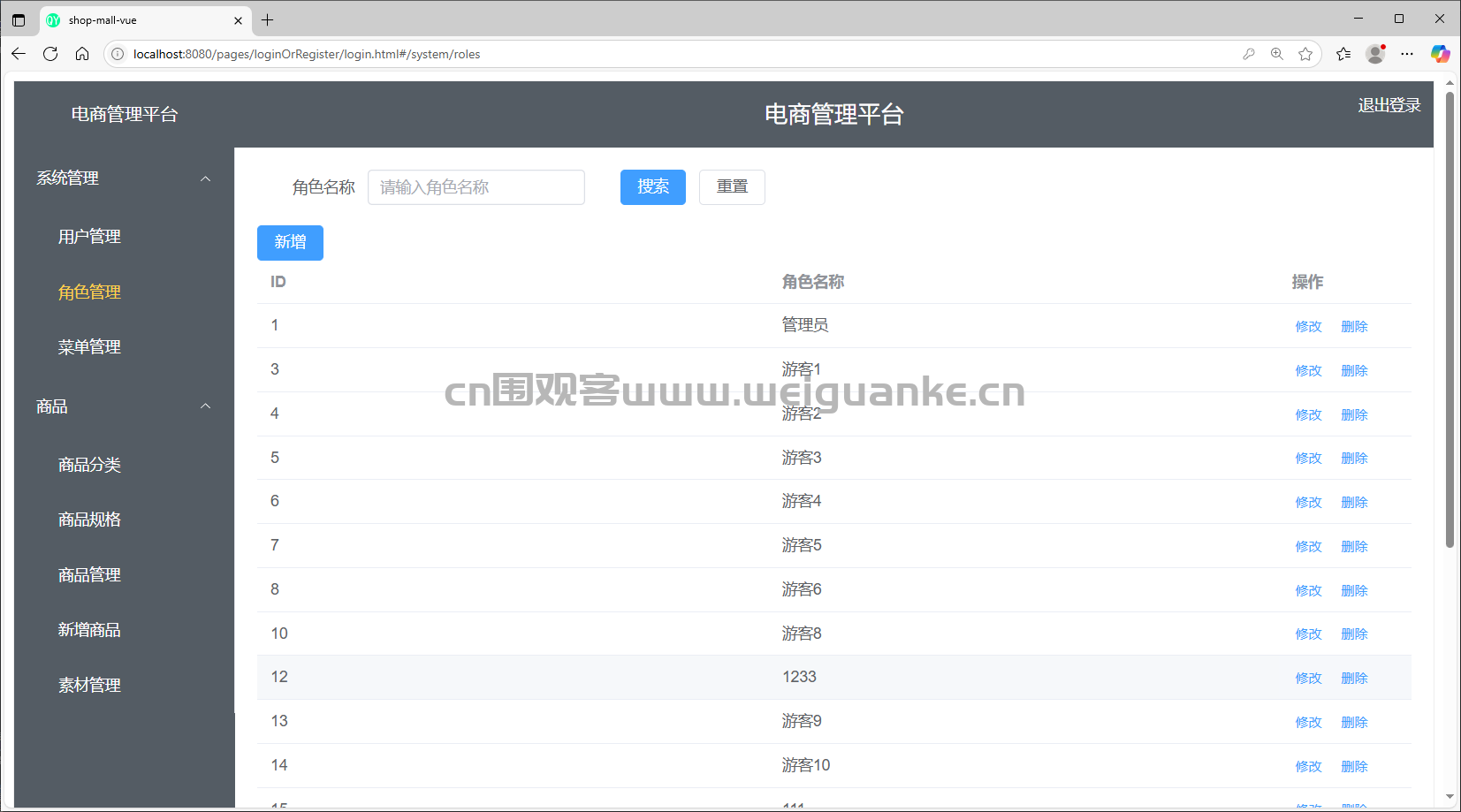Click 修改 for the 1233 row
1461x812 pixels.
tap(1308, 679)
